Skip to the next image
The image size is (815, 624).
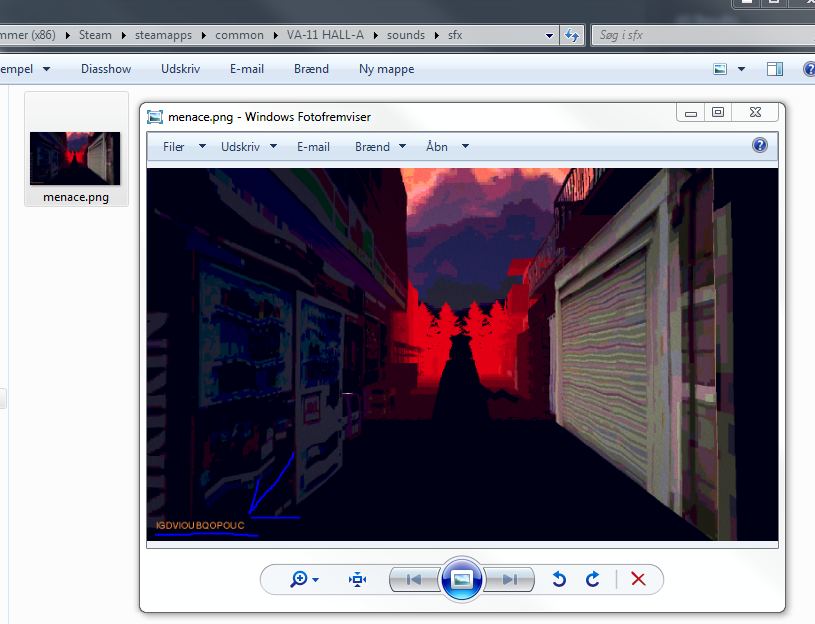click(510, 579)
